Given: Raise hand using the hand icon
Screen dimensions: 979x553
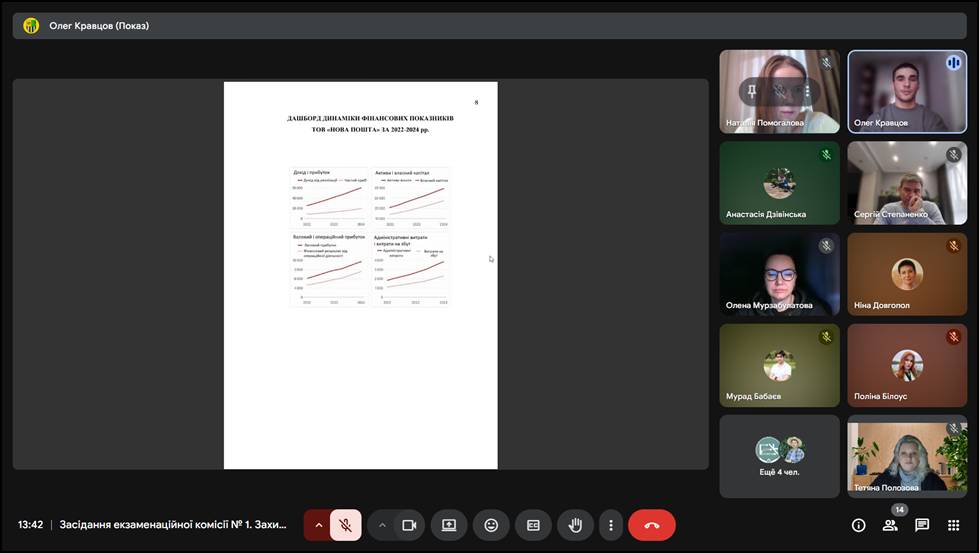Looking at the screenshot, I should (x=575, y=525).
